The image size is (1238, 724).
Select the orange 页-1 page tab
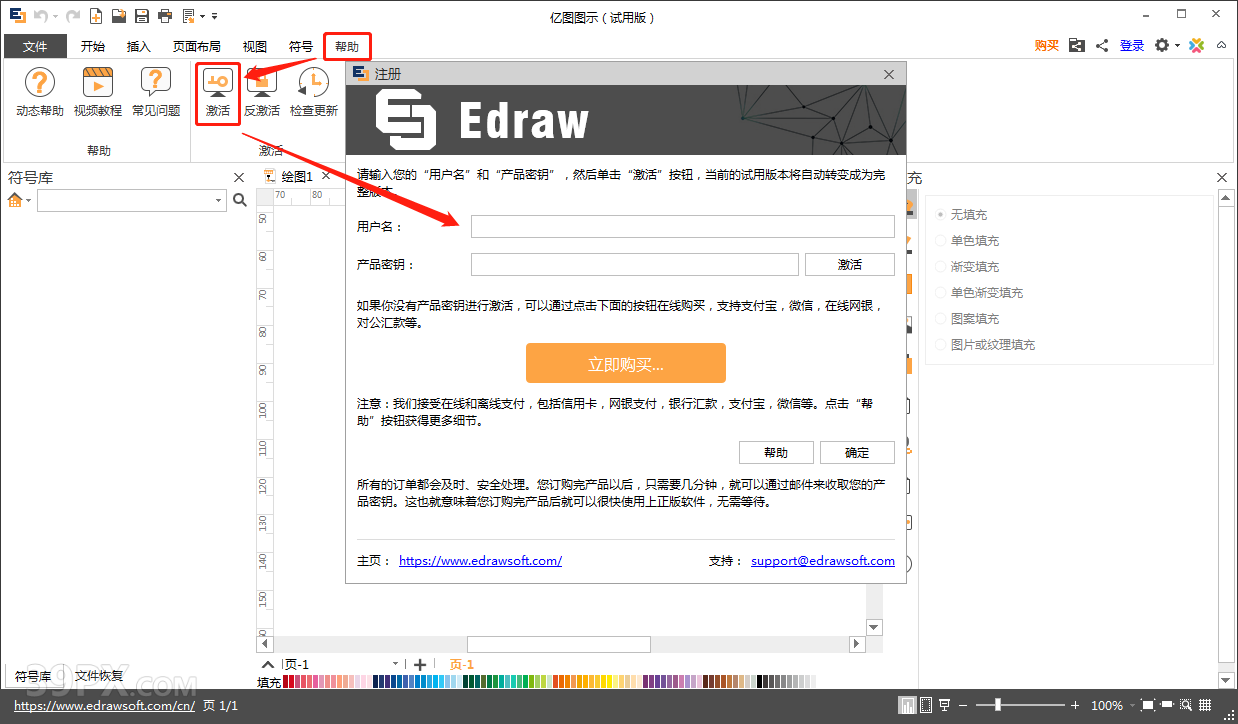pyautogui.click(x=461, y=665)
